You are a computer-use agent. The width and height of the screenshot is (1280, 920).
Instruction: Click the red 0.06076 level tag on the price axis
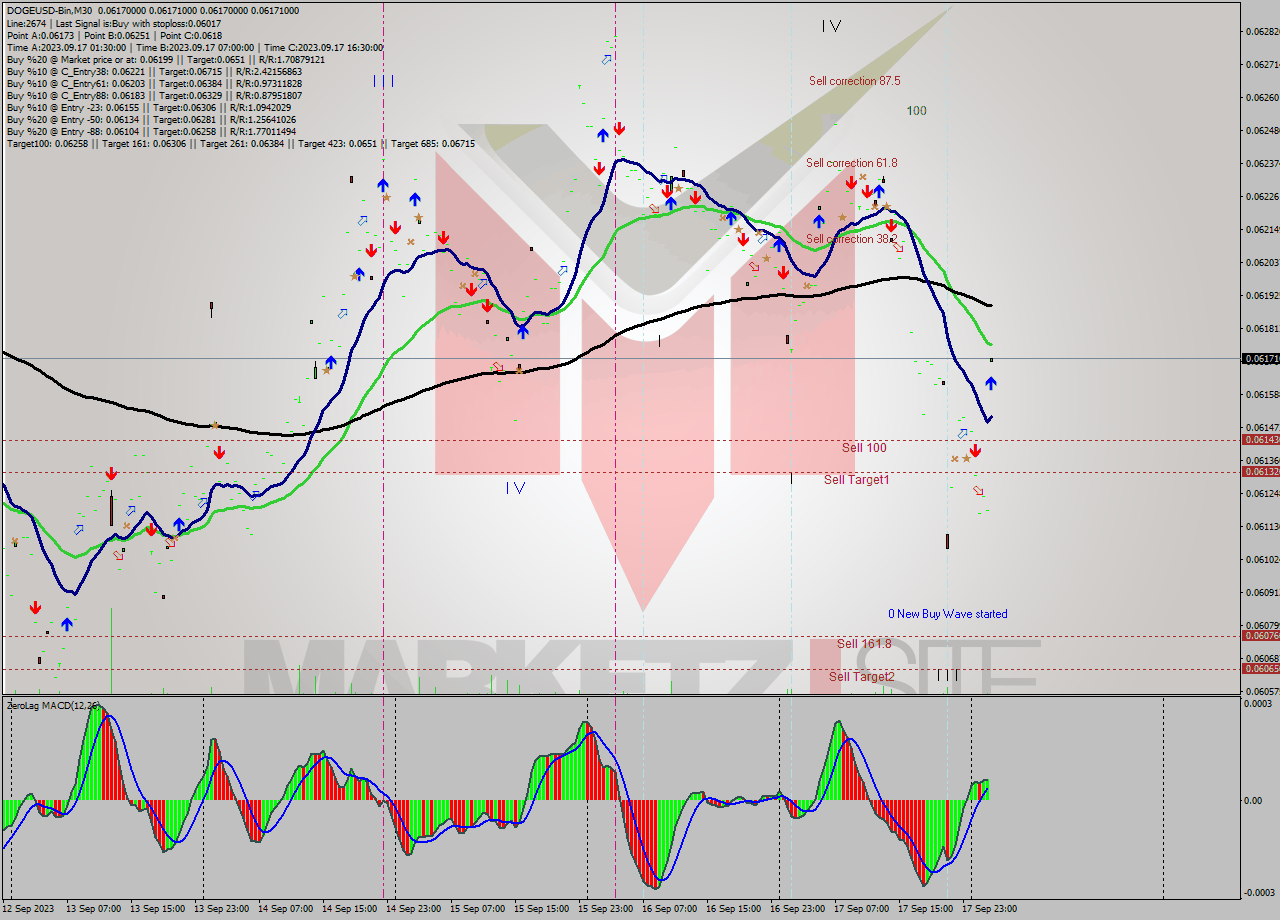click(x=1260, y=636)
